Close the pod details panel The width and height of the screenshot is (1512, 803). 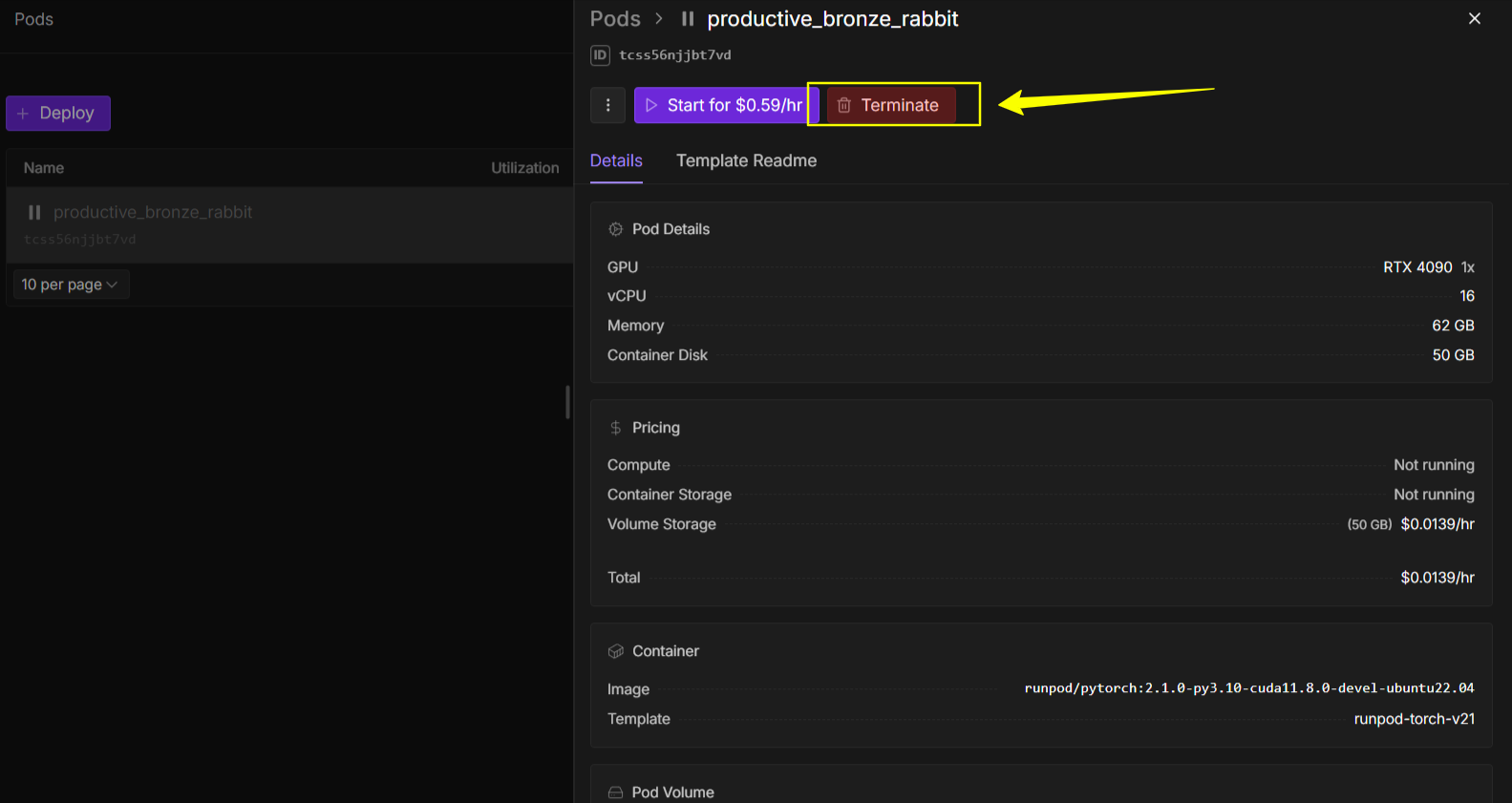(1474, 19)
